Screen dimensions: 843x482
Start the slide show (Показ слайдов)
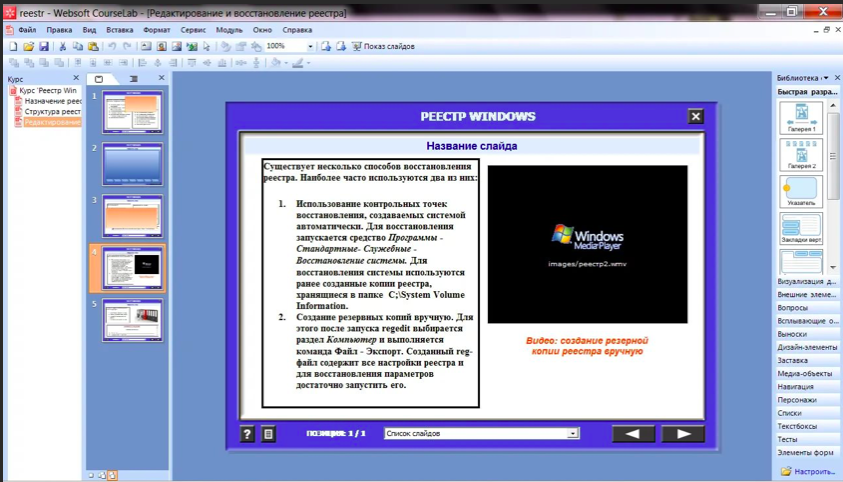[x=383, y=47]
